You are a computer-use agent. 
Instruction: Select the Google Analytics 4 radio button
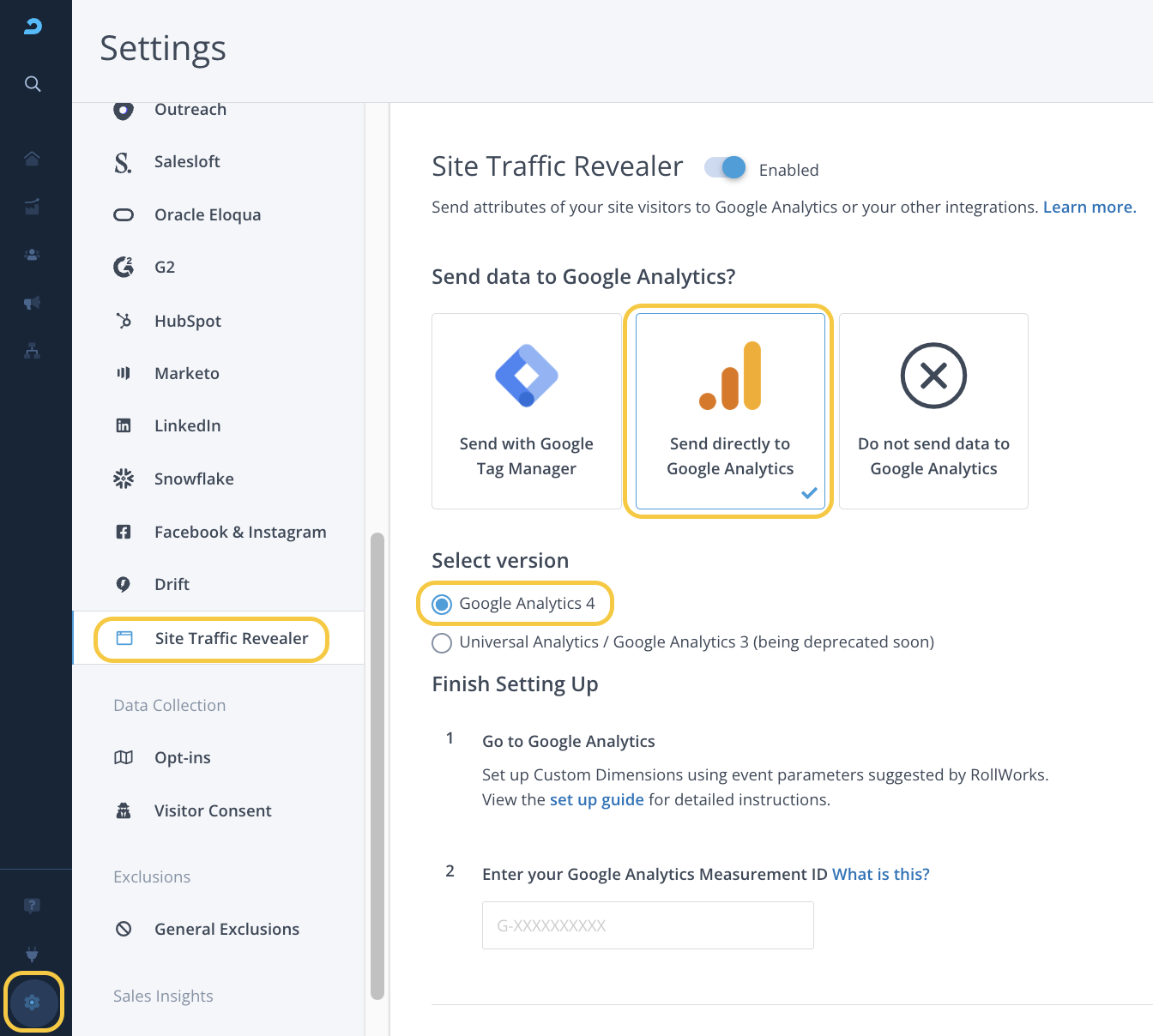[442, 605]
